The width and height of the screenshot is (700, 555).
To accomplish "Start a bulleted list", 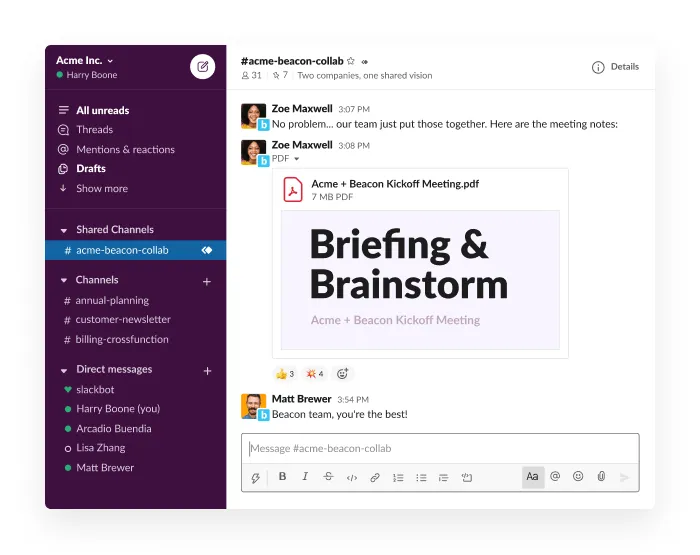I will tap(421, 478).
